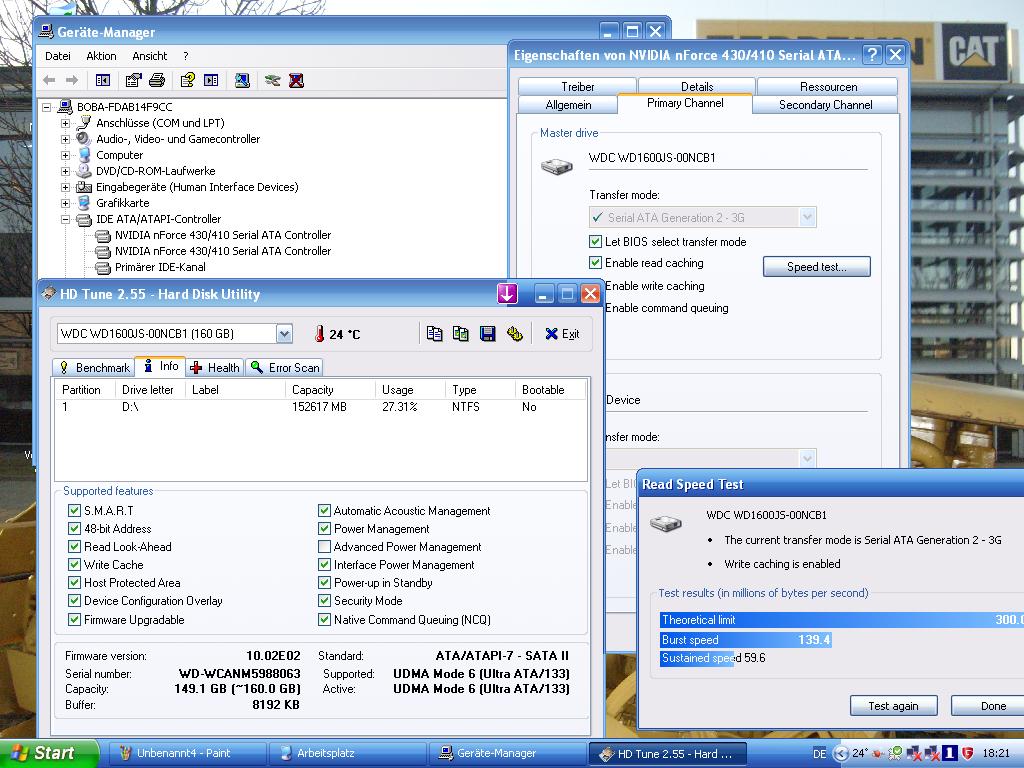Click the Sustained speed result bar

[697, 658]
